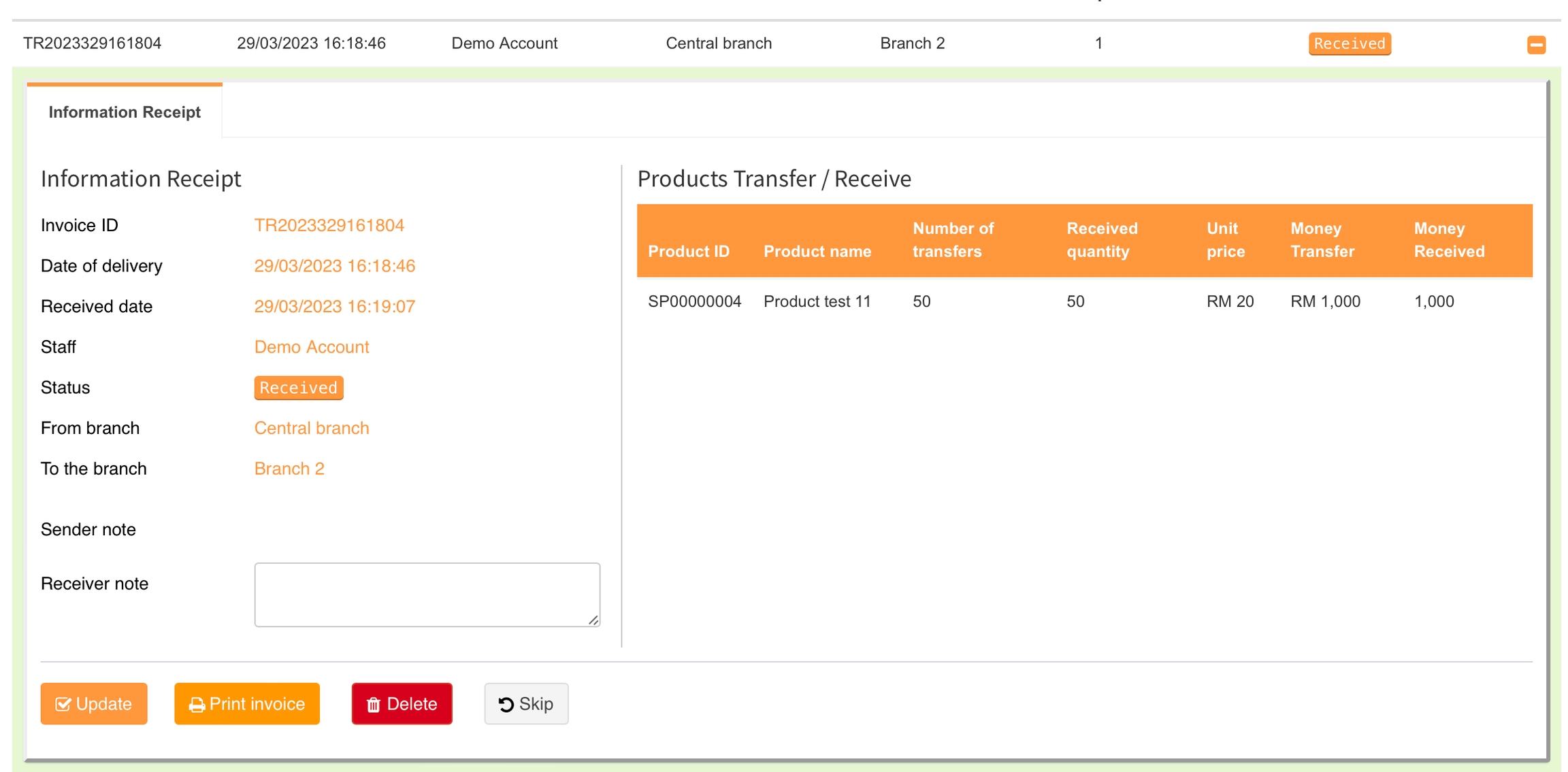Click the Update button
The image size is (1568, 772).
click(x=94, y=703)
